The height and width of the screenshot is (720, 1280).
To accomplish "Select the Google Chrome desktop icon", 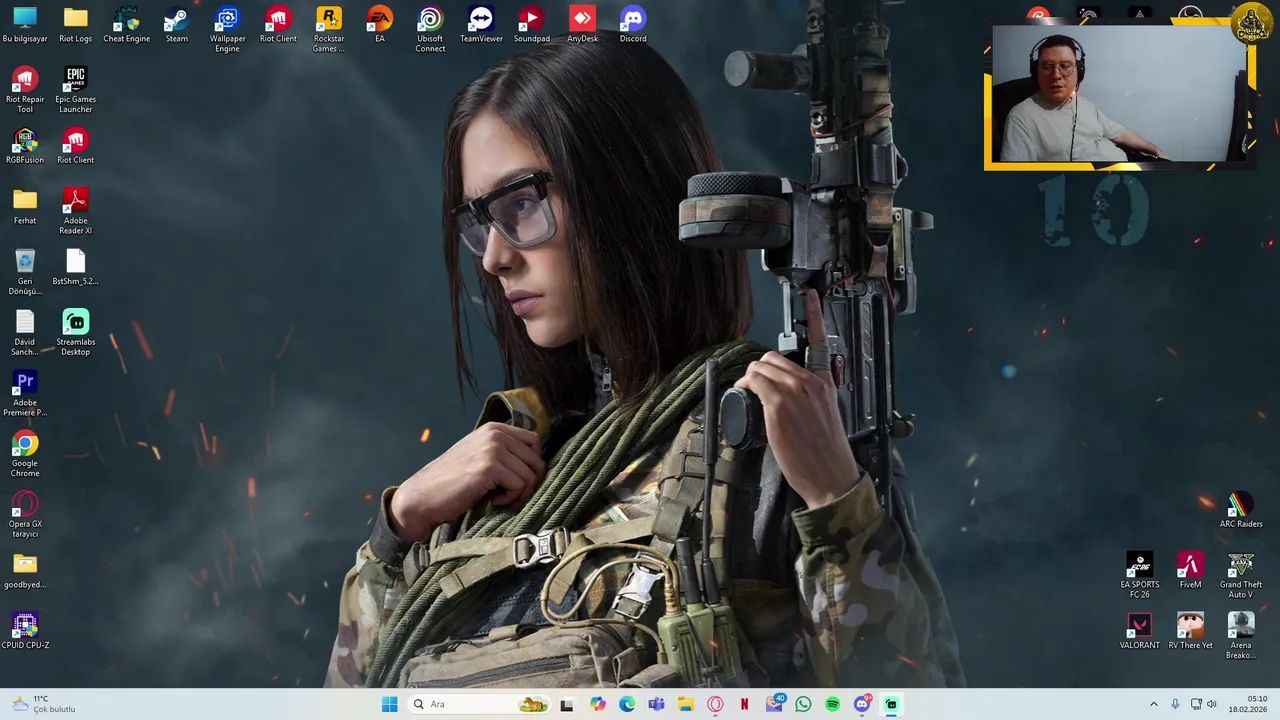I will (25, 454).
